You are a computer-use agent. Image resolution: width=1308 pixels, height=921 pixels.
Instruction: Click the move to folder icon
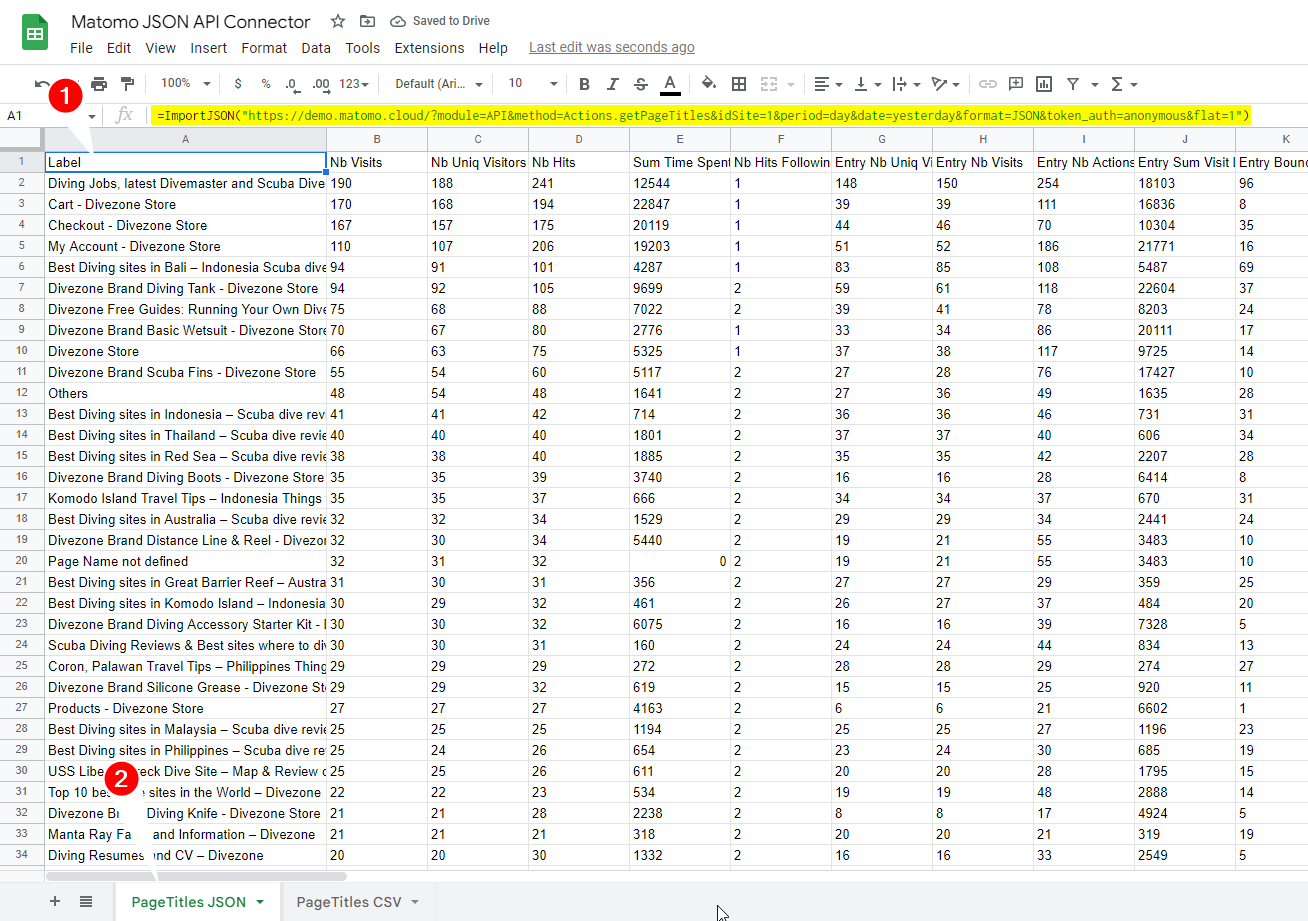pyautogui.click(x=367, y=21)
